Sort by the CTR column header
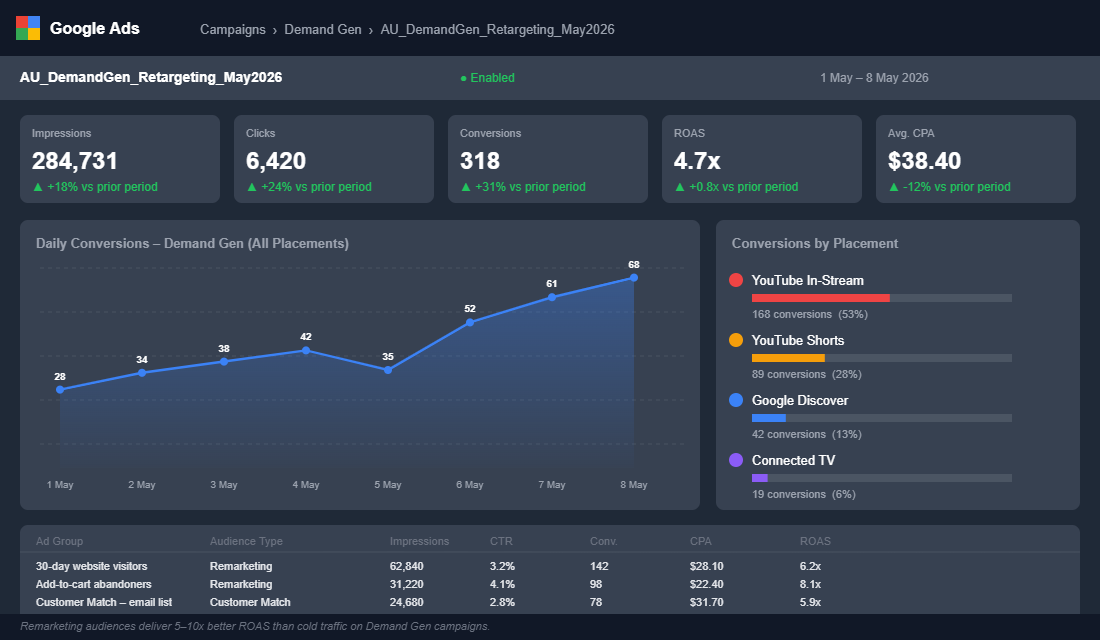 (501, 542)
